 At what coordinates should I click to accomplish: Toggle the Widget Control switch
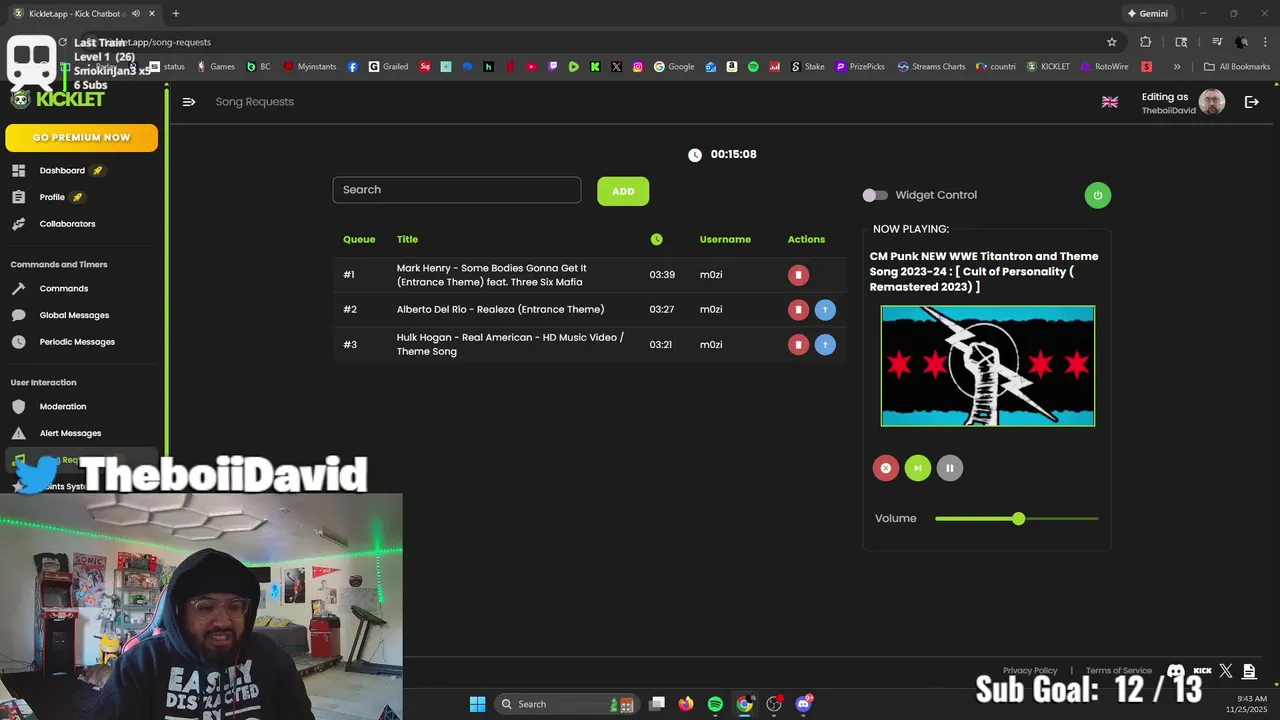pos(875,195)
